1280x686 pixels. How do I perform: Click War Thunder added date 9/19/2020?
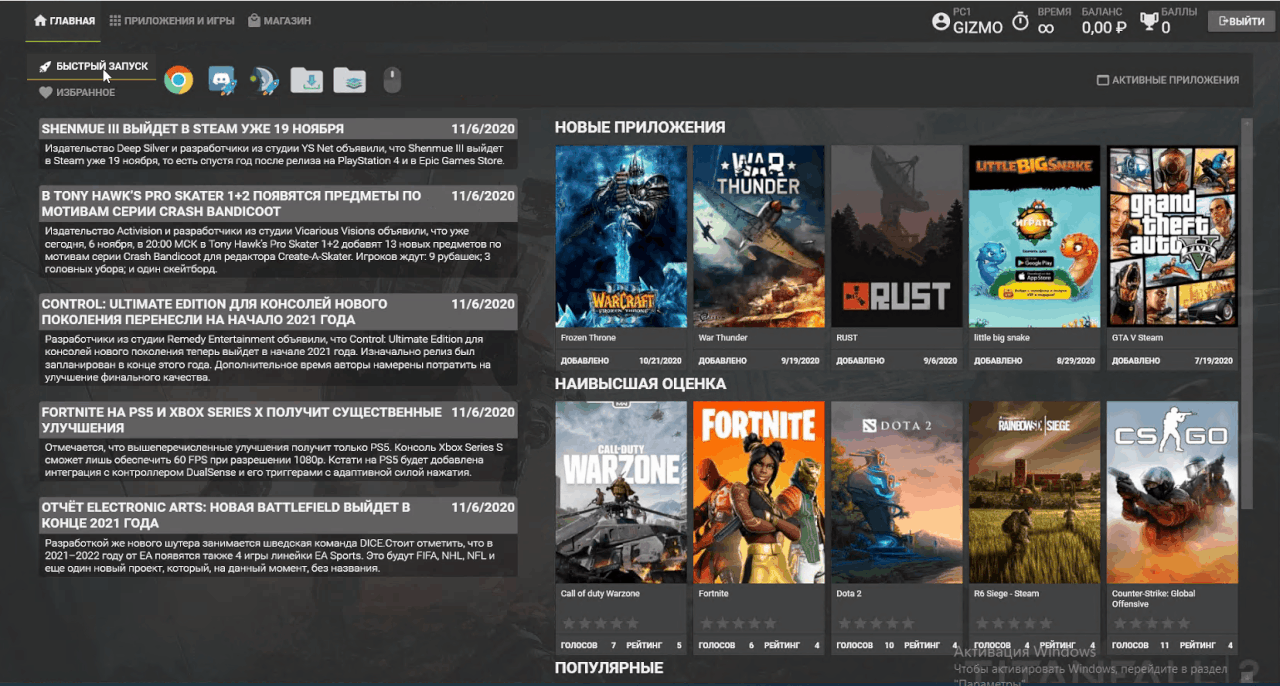[x=798, y=360]
